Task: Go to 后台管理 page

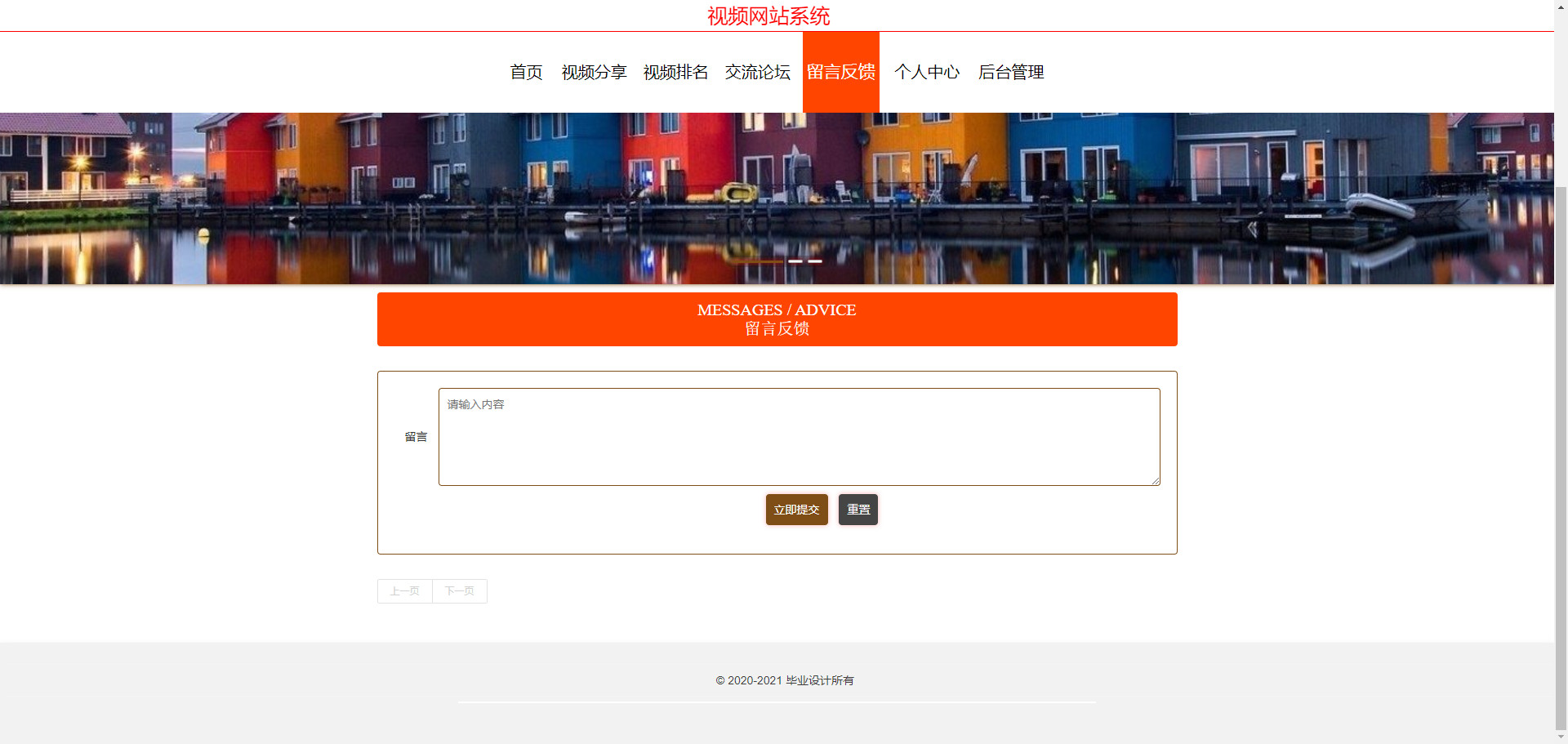Action: click(x=1011, y=72)
